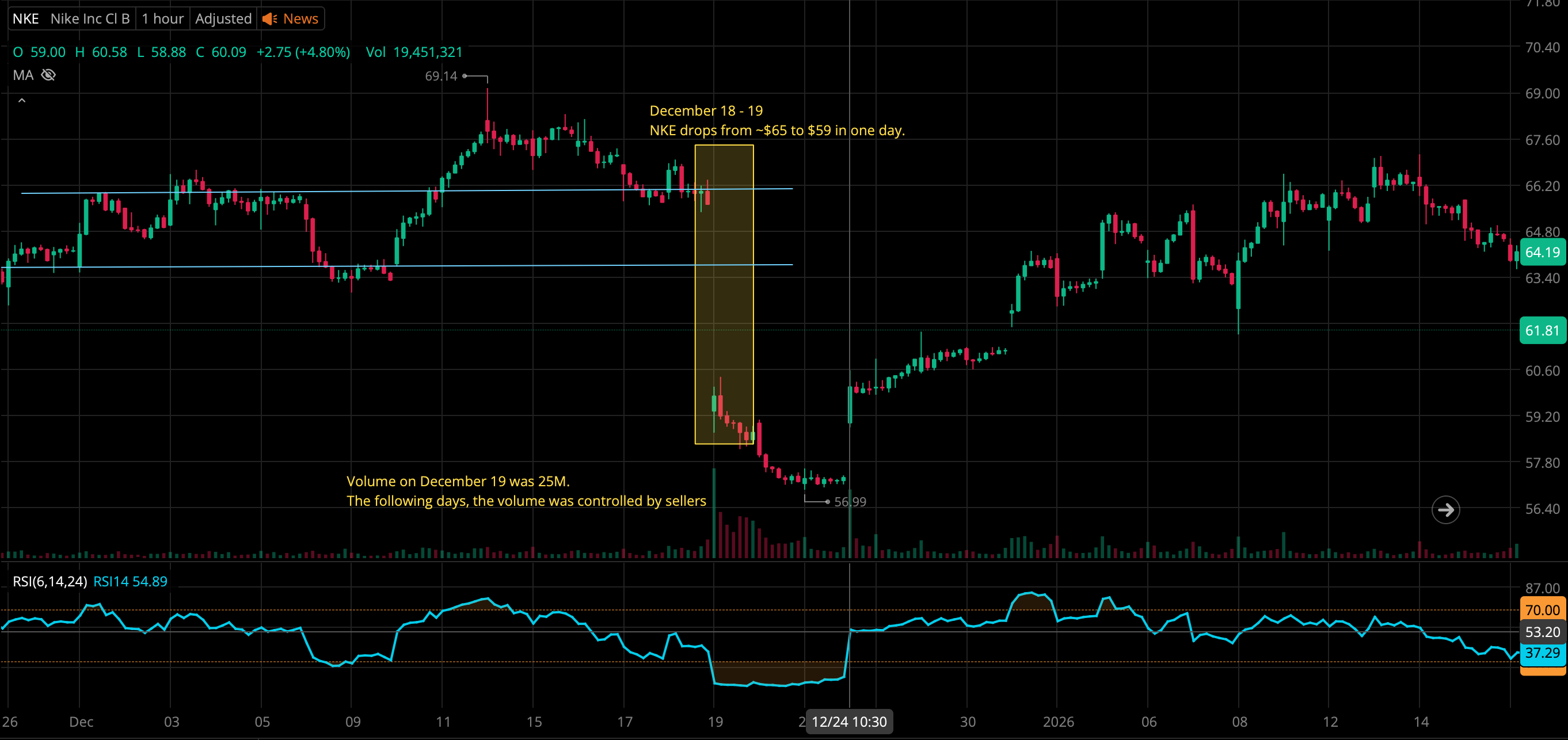Click the News megaphone icon
1568x740 pixels.
click(x=269, y=19)
